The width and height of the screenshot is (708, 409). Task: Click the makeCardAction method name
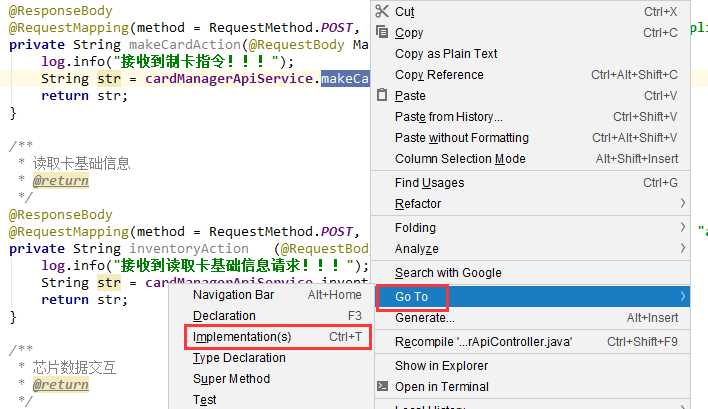click(x=185, y=45)
